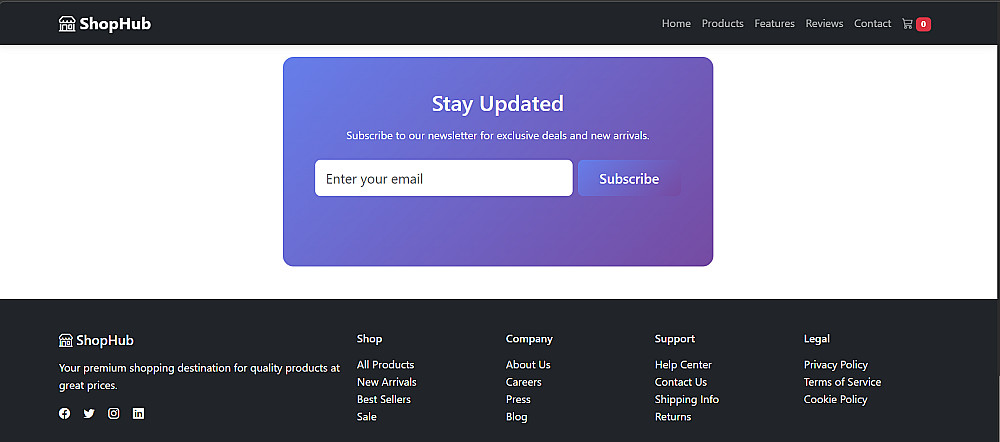
Task: Click the Best Sellers footer link
Action: click(x=383, y=399)
